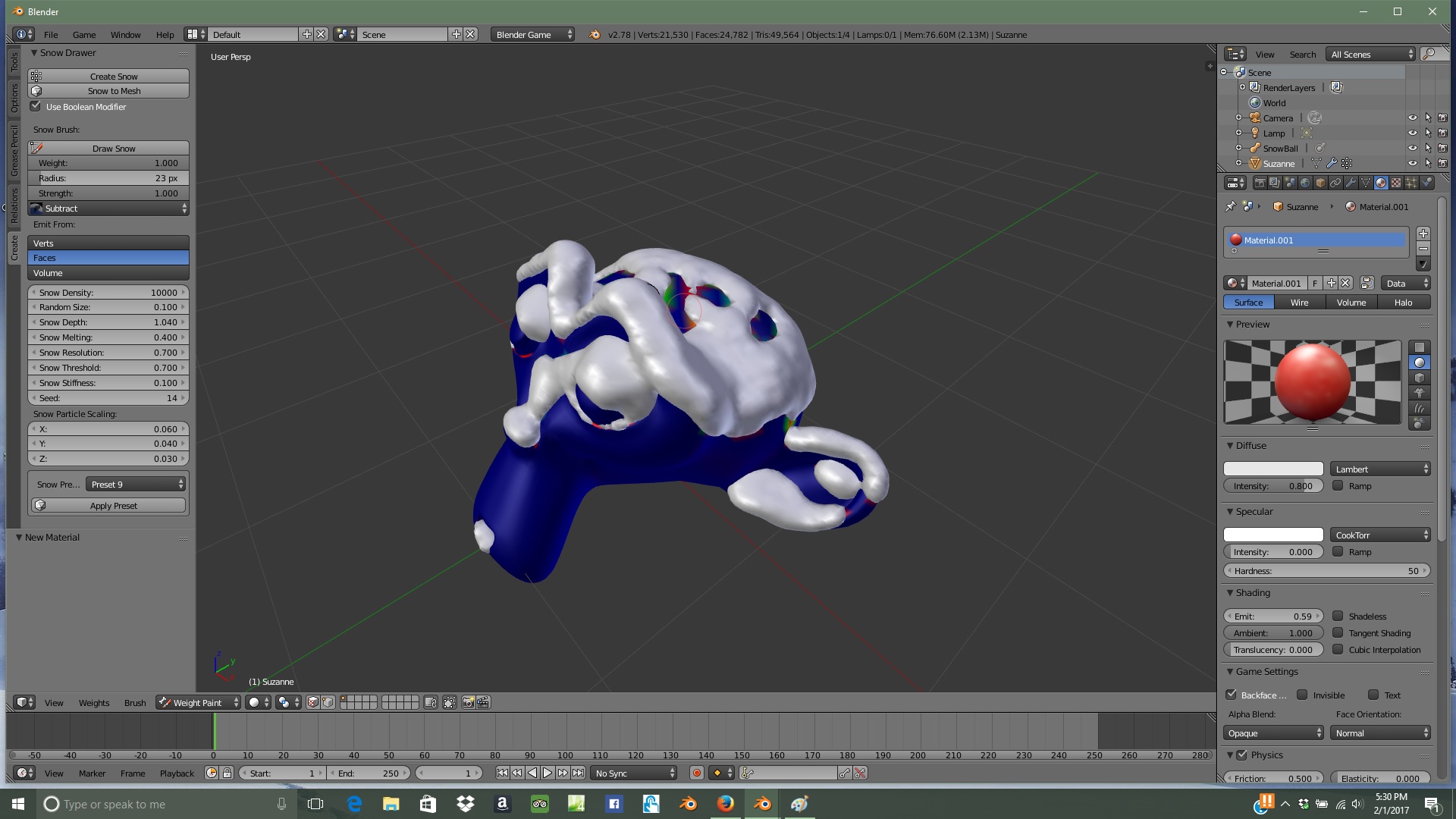The height and width of the screenshot is (819, 1456).
Task: Click the timeline record button icon
Action: click(696, 773)
